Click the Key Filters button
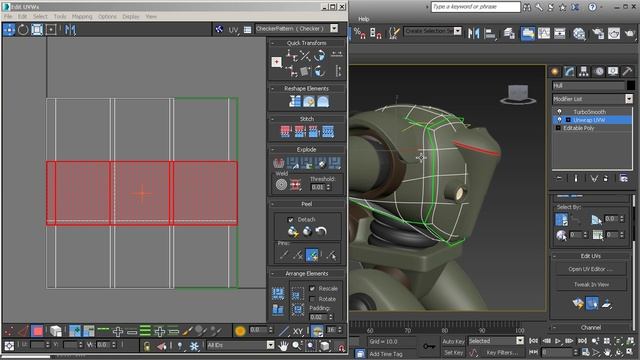This screenshot has width=640, height=360. point(502,352)
